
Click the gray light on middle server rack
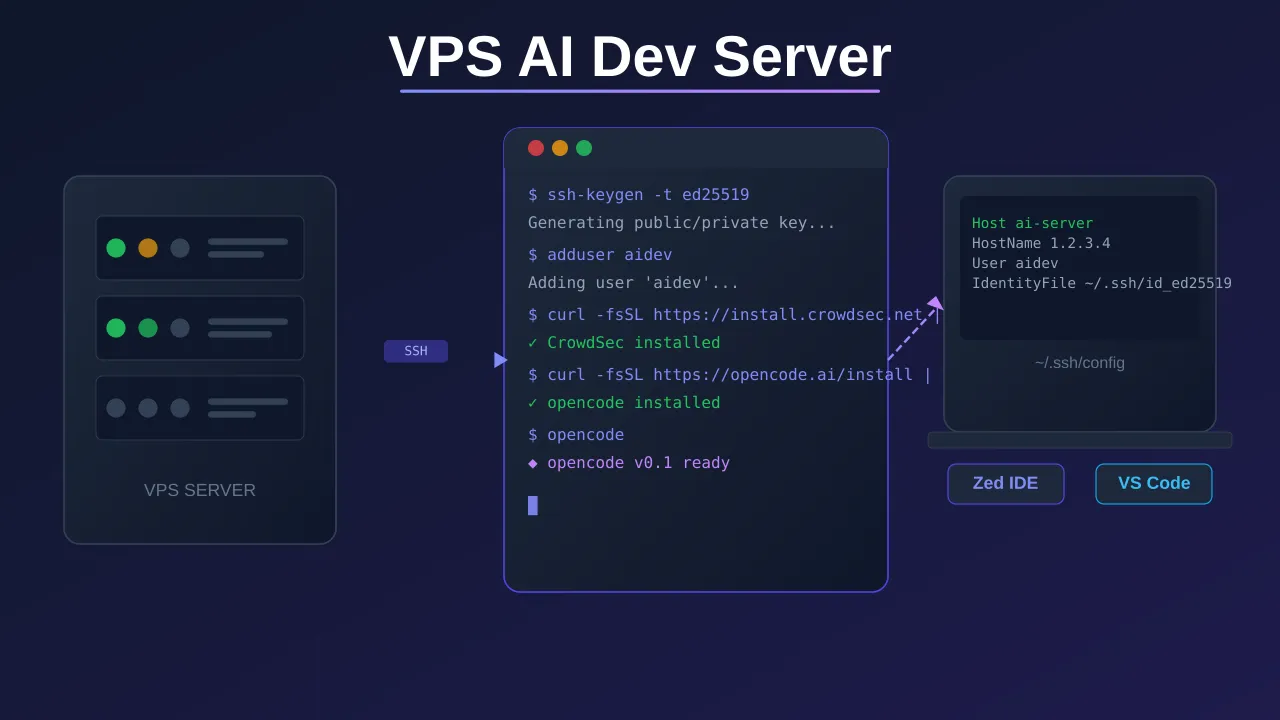click(180, 328)
